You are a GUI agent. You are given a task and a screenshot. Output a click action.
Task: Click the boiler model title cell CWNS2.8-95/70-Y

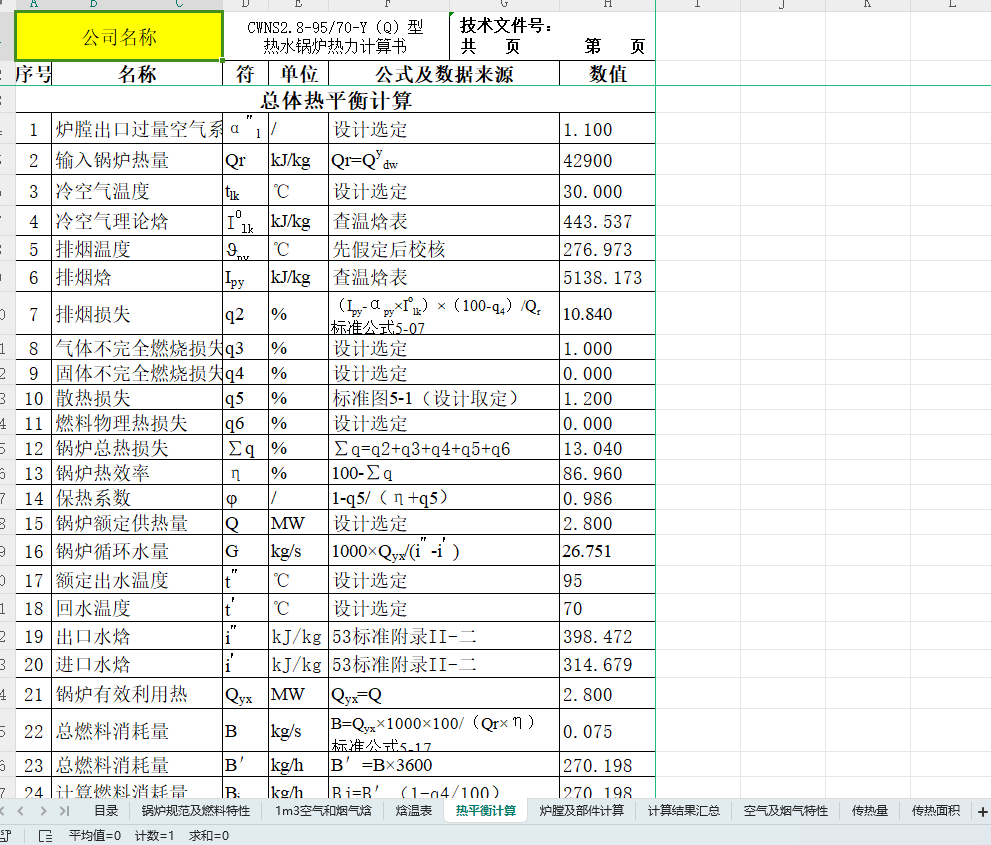coord(336,36)
